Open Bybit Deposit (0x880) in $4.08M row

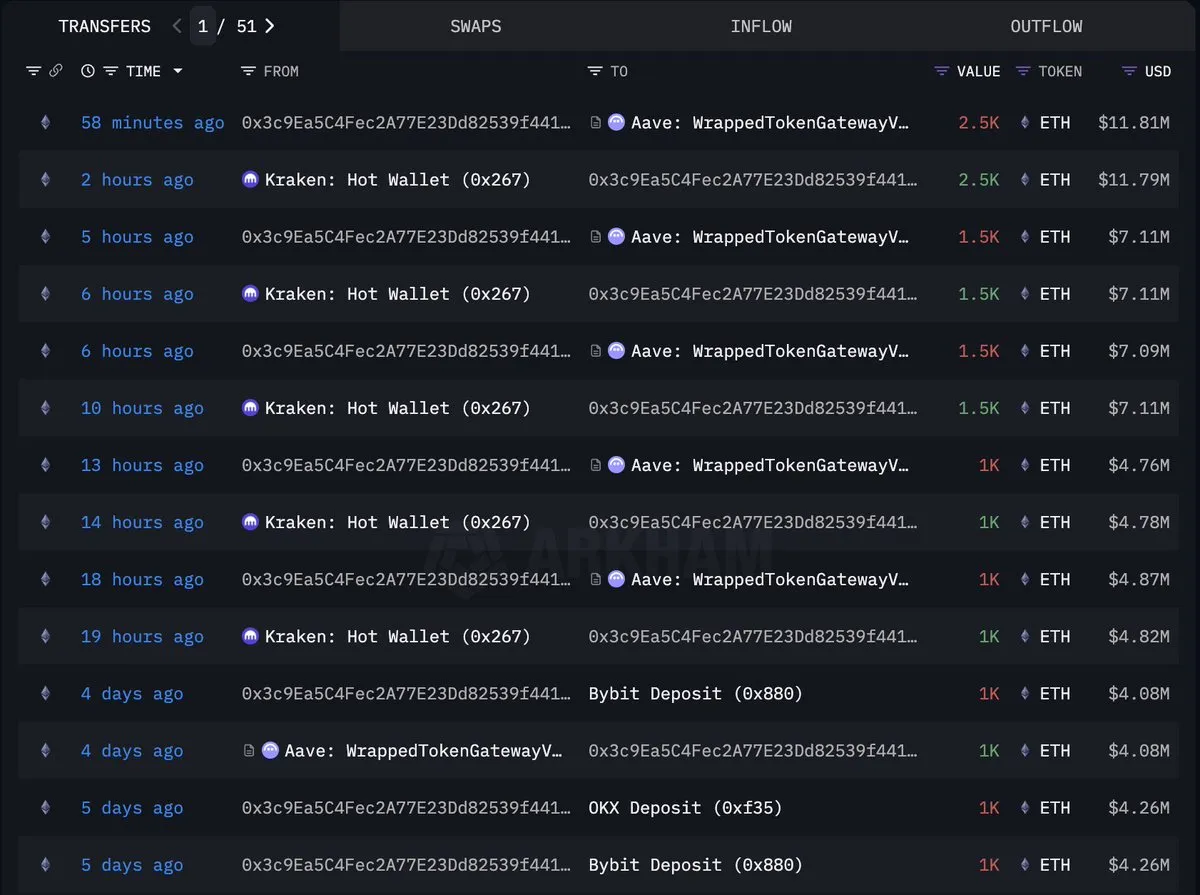click(695, 693)
